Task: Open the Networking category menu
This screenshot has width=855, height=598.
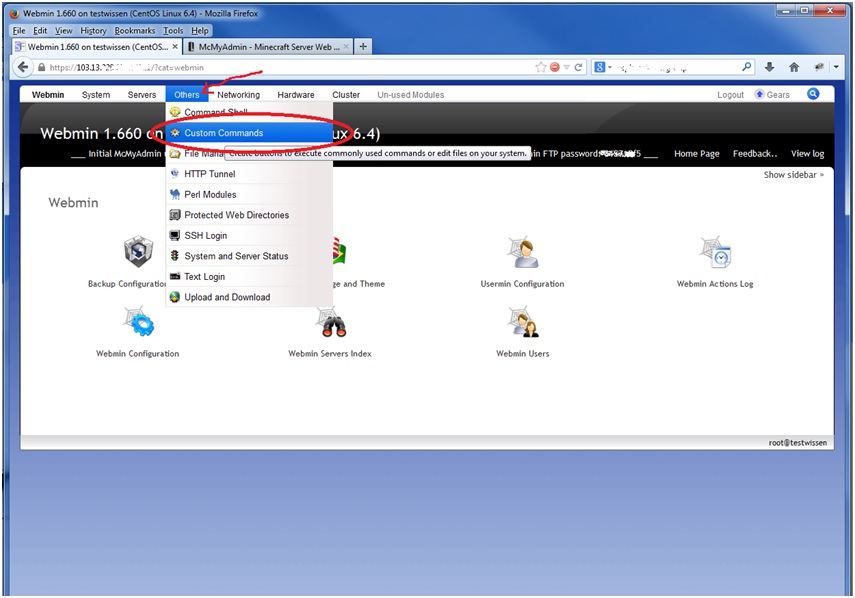Action: coord(238,95)
